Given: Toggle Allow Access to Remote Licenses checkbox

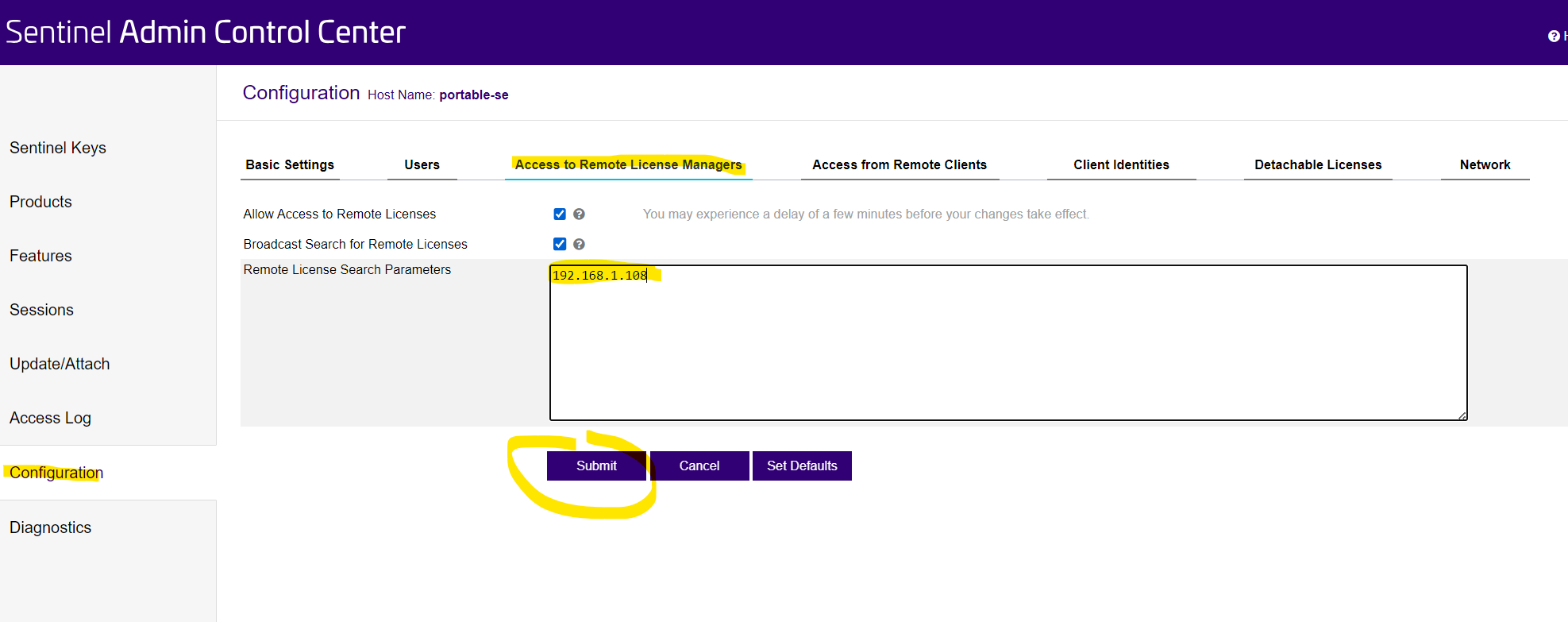Looking at the screenshot, I should coord(560,214).
